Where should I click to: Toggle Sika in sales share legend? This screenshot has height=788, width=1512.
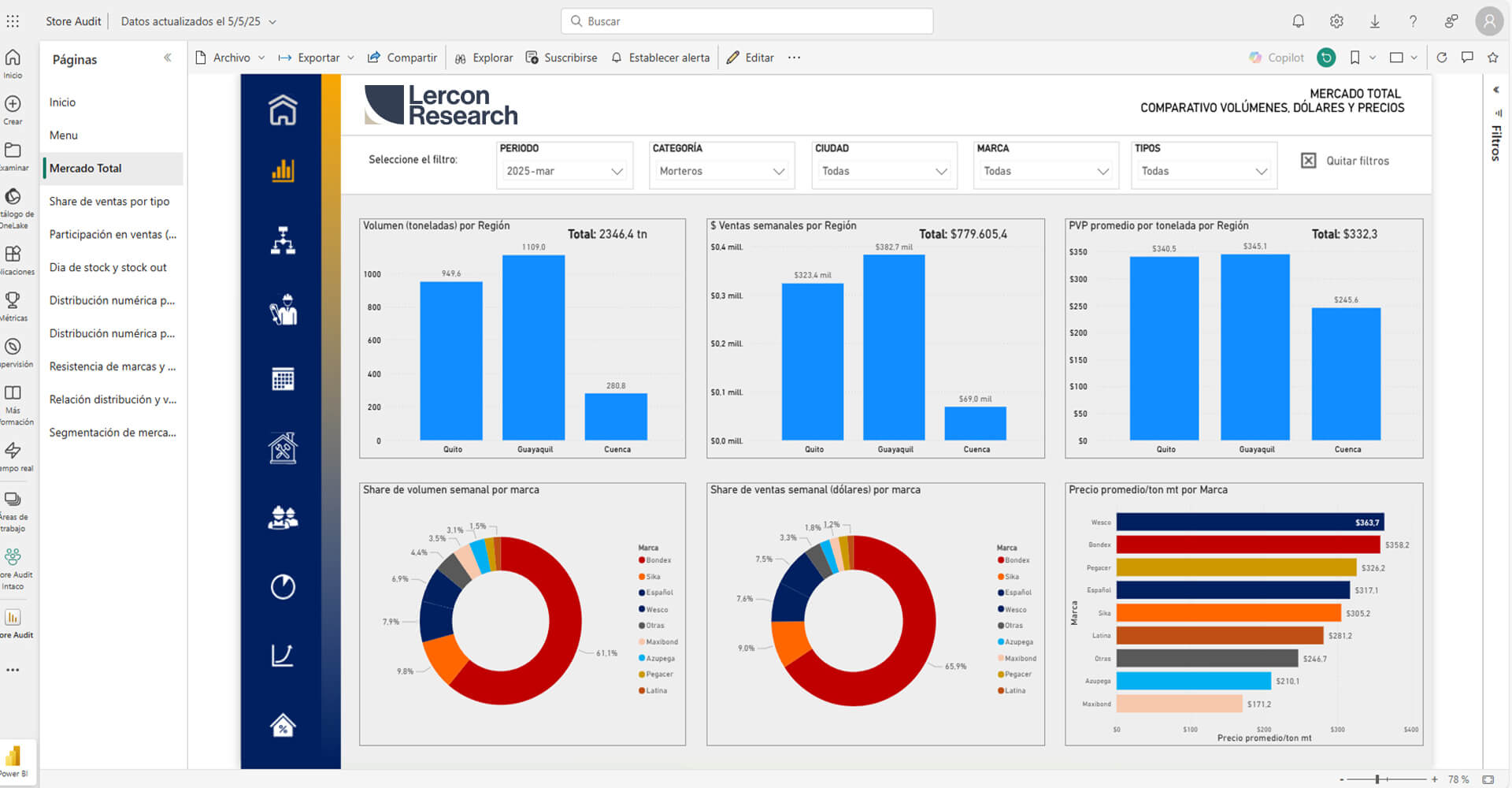pos(1012,577)
